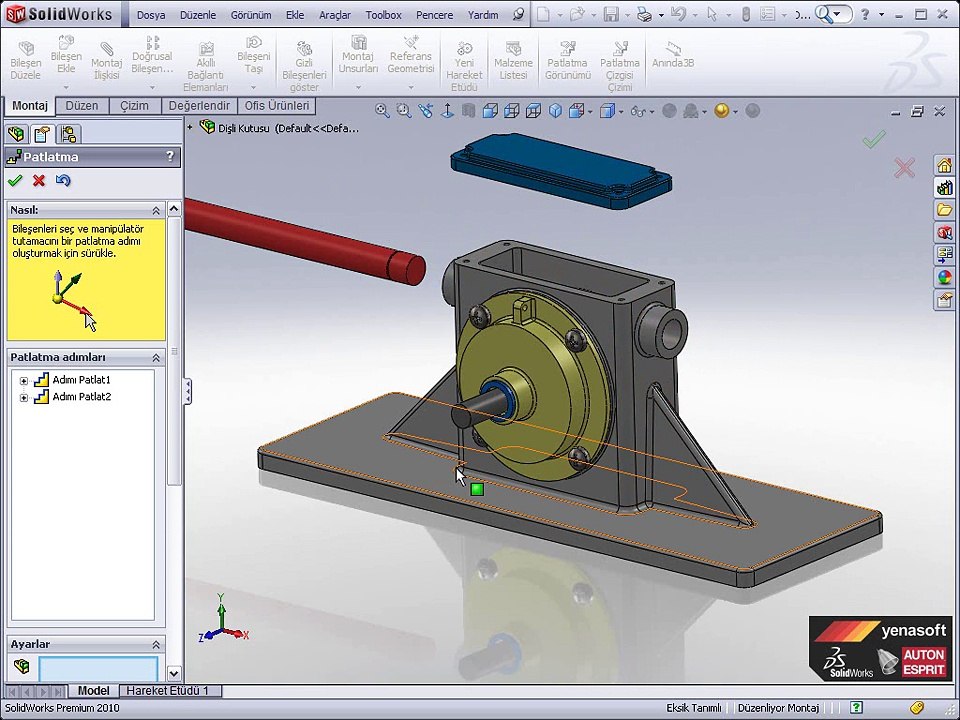The image size is (960, 720).
Task: Select the Wireframe display style
Action: [x=534, y=111]
